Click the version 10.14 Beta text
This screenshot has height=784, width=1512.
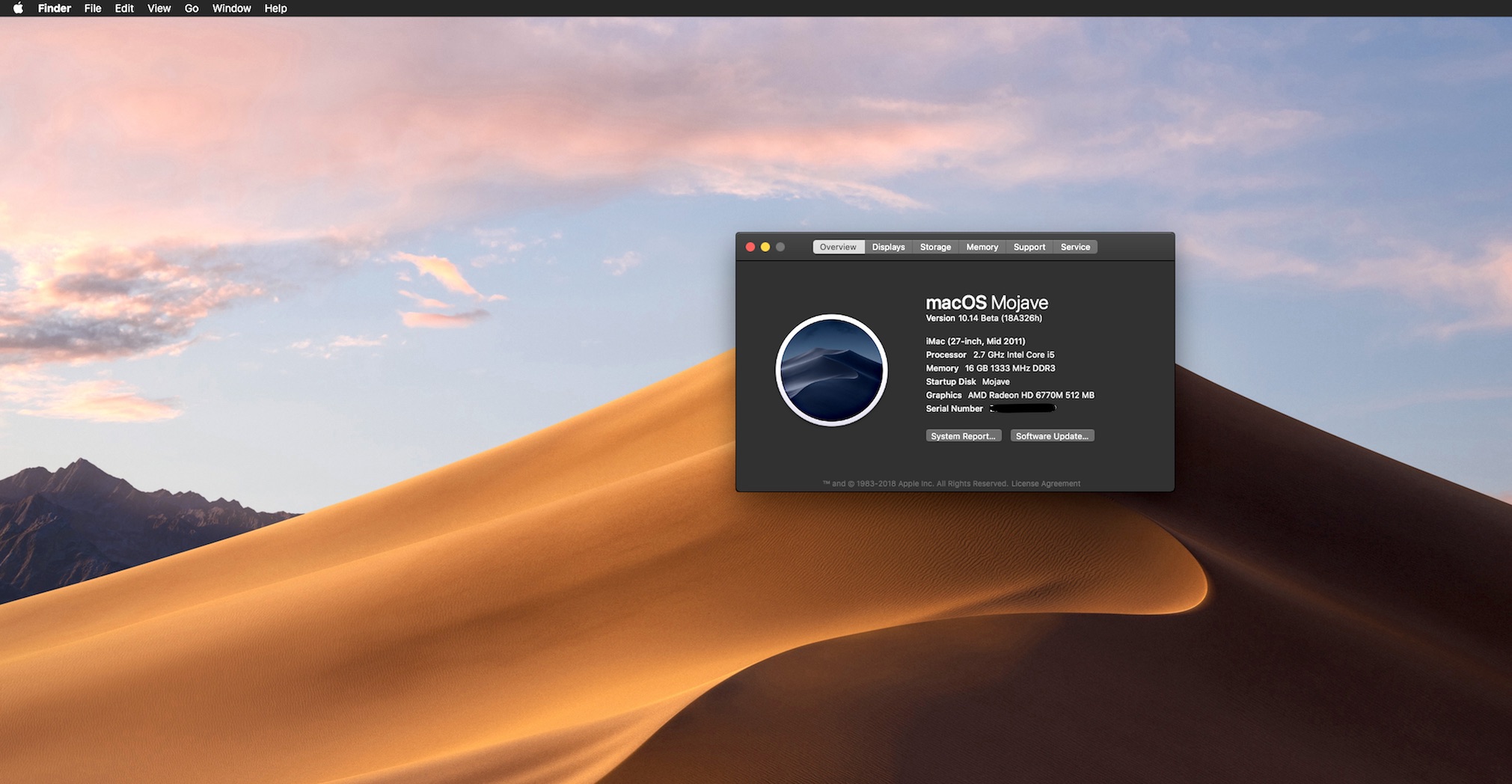tap(984, 318)
